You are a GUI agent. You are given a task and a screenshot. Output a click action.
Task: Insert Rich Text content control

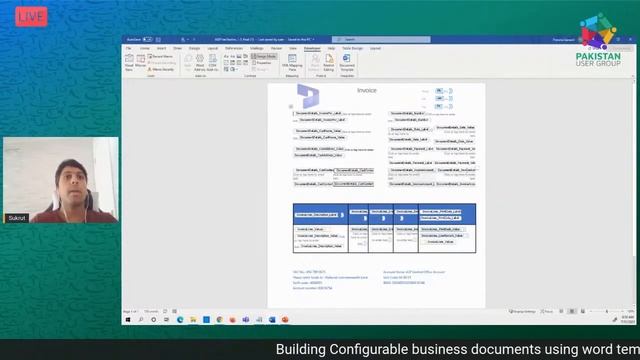[x=226, y=56]
